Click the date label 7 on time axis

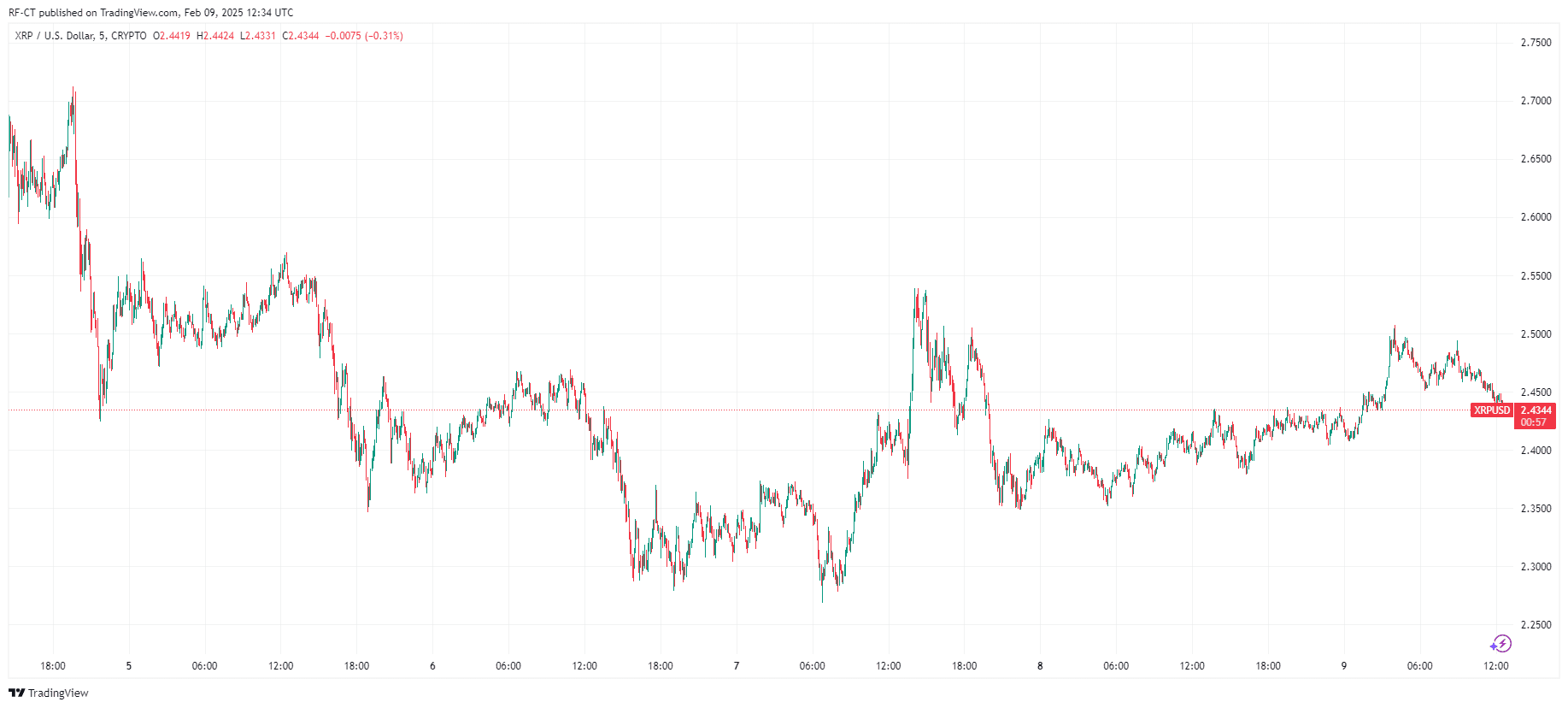pos(737,666)
